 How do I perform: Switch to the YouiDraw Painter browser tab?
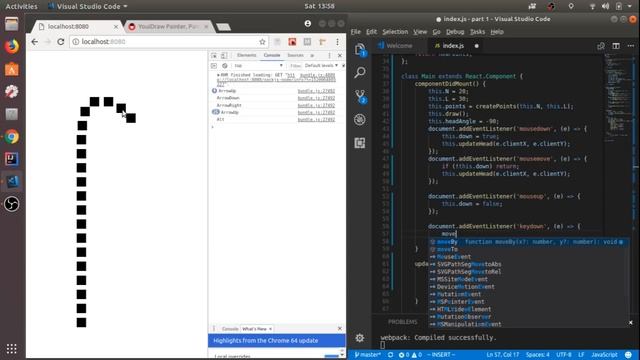point(167,27)
